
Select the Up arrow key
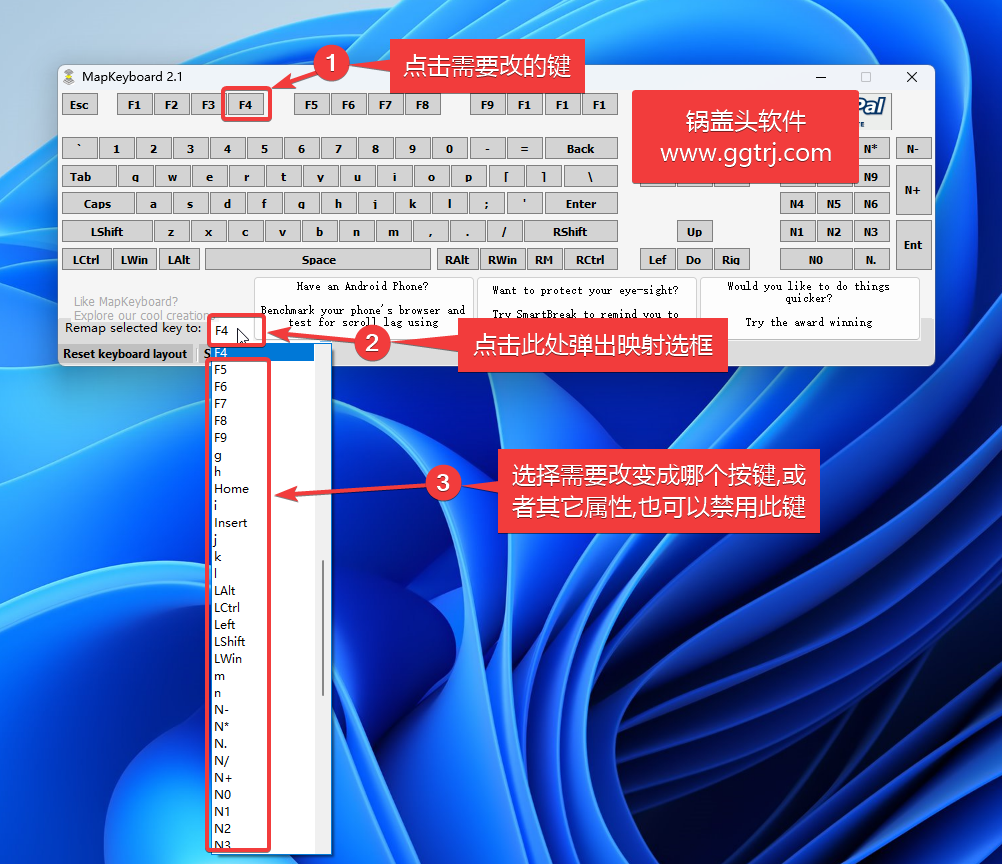(695, 232)
